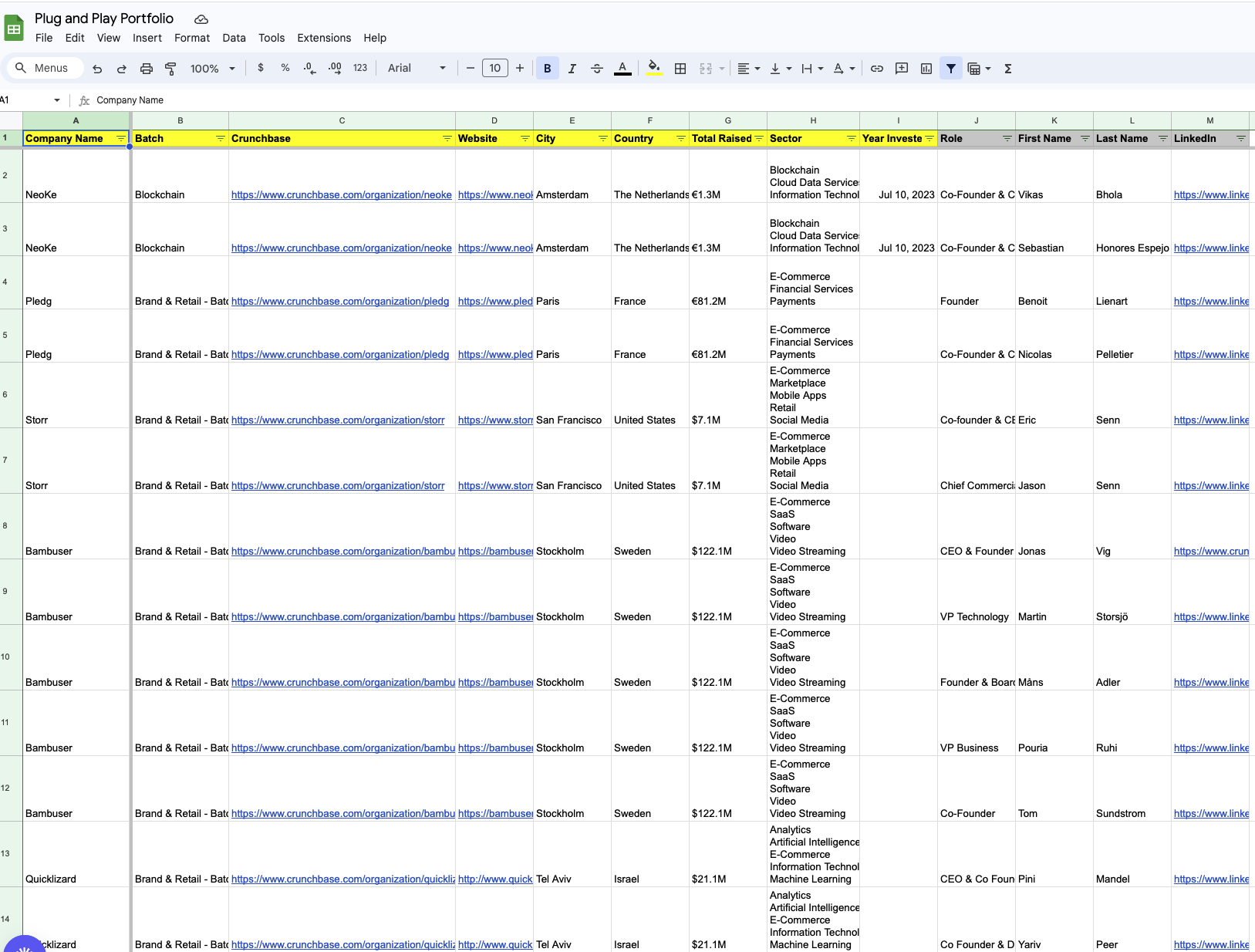1255x952 pixels.
Task: Open filter on Company Name column
Action: pyautogui.click(x=121, y=138)
